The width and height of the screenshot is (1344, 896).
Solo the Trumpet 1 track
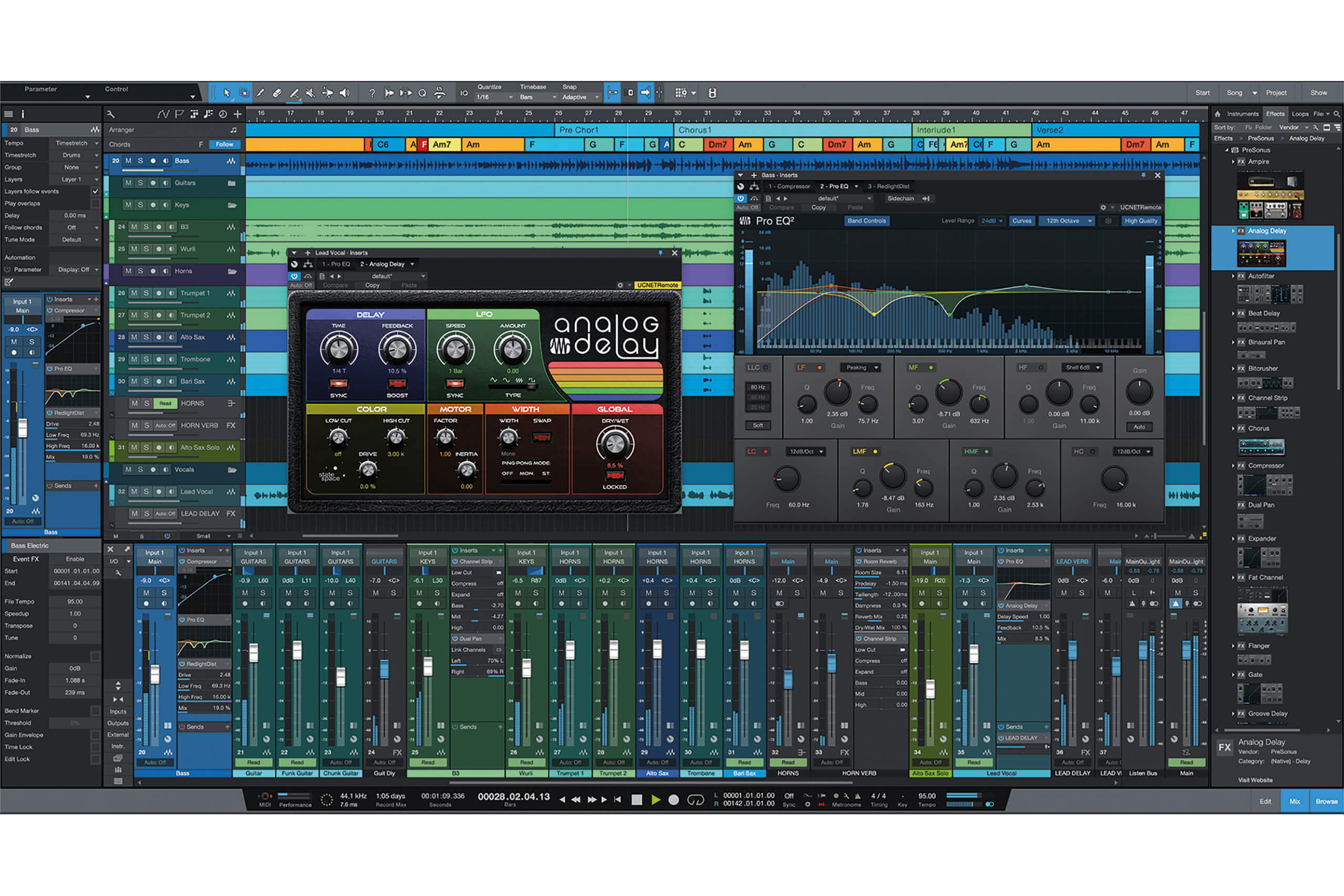point(146,292)
